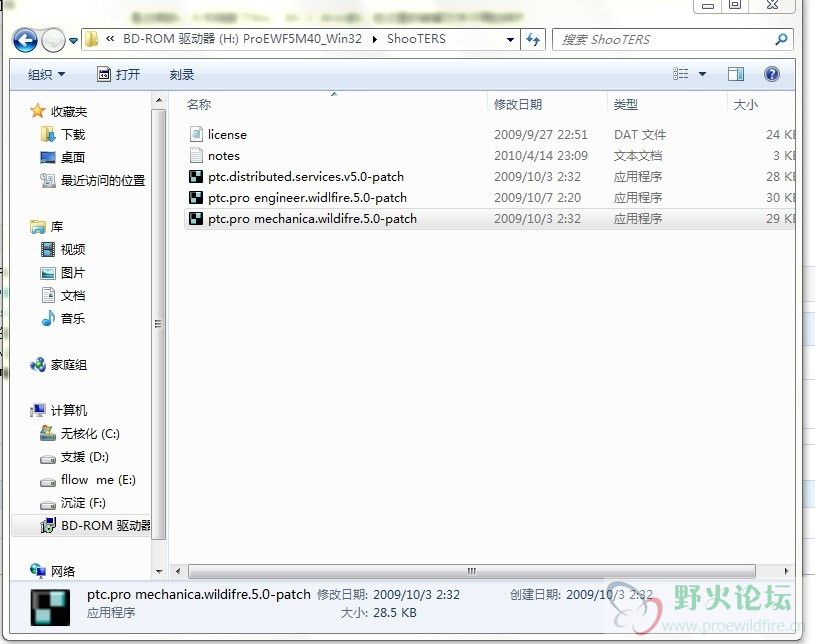The width and height of the screenshot is (815, 644).
Task: Sort by 名称 column header
Action: click(x=199, y=104)
